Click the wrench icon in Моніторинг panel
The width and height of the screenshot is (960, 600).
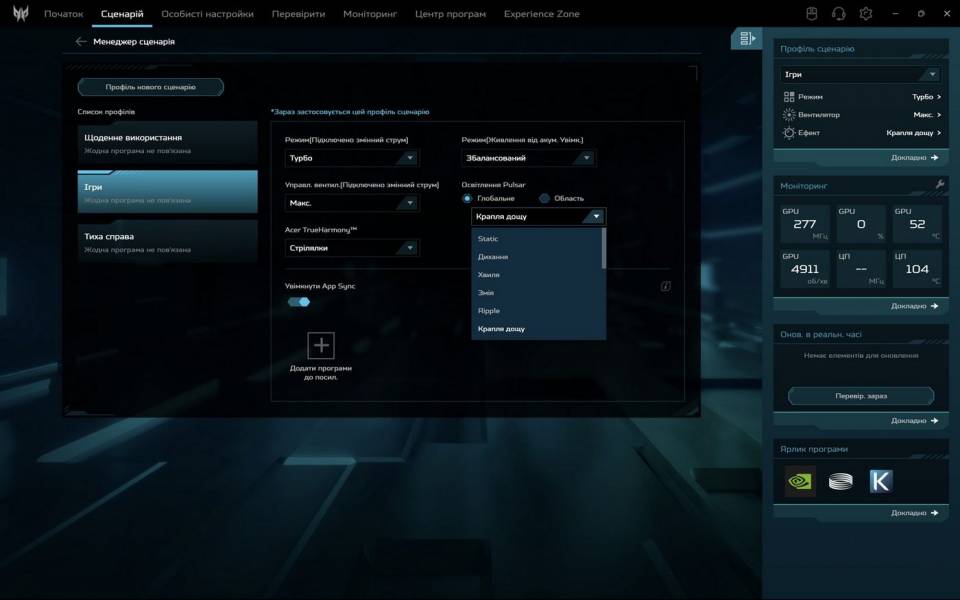939,185
